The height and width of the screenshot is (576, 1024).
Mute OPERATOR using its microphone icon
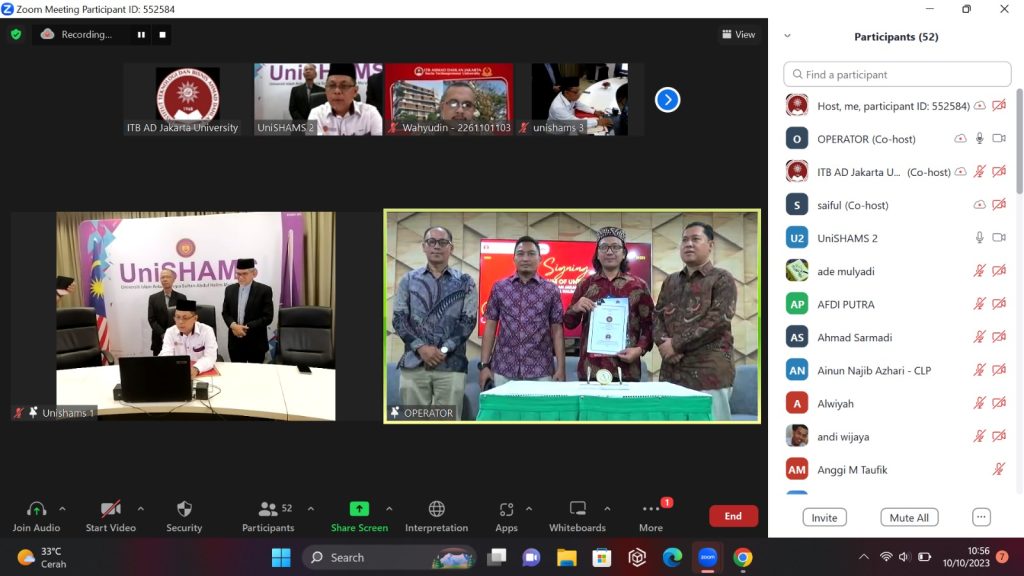point(980,138)
